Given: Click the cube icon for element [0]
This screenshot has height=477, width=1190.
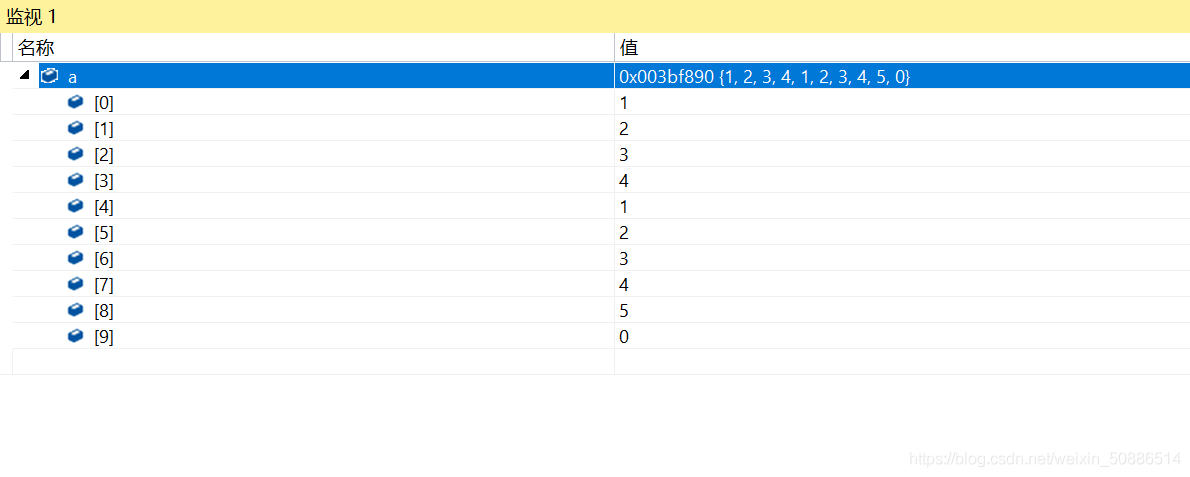Looking at the screenshot, I should (x=75, y=102).
